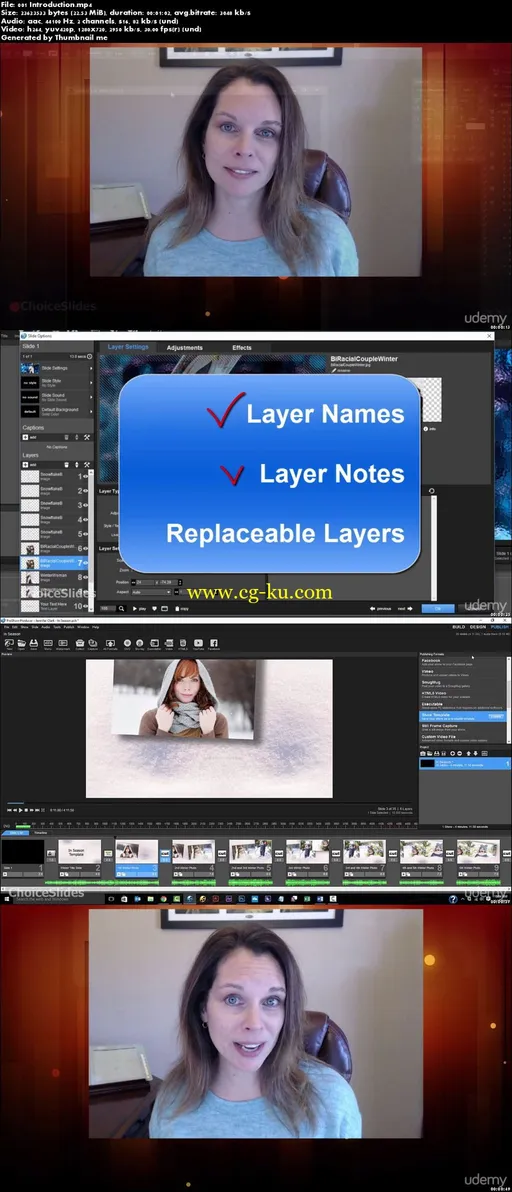Click the HTML5 toolbar icon
This screenshot has height=1192, width=512.
(183, 644)
